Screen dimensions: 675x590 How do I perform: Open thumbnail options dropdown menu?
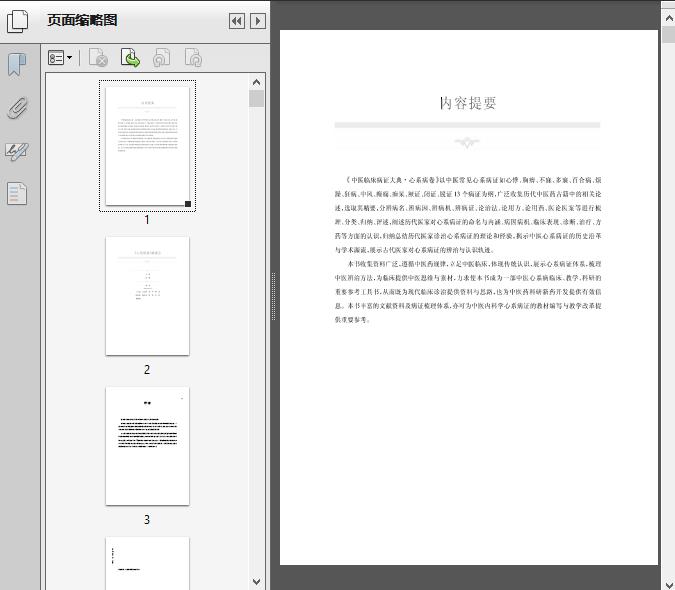click(x=60, y=58)
